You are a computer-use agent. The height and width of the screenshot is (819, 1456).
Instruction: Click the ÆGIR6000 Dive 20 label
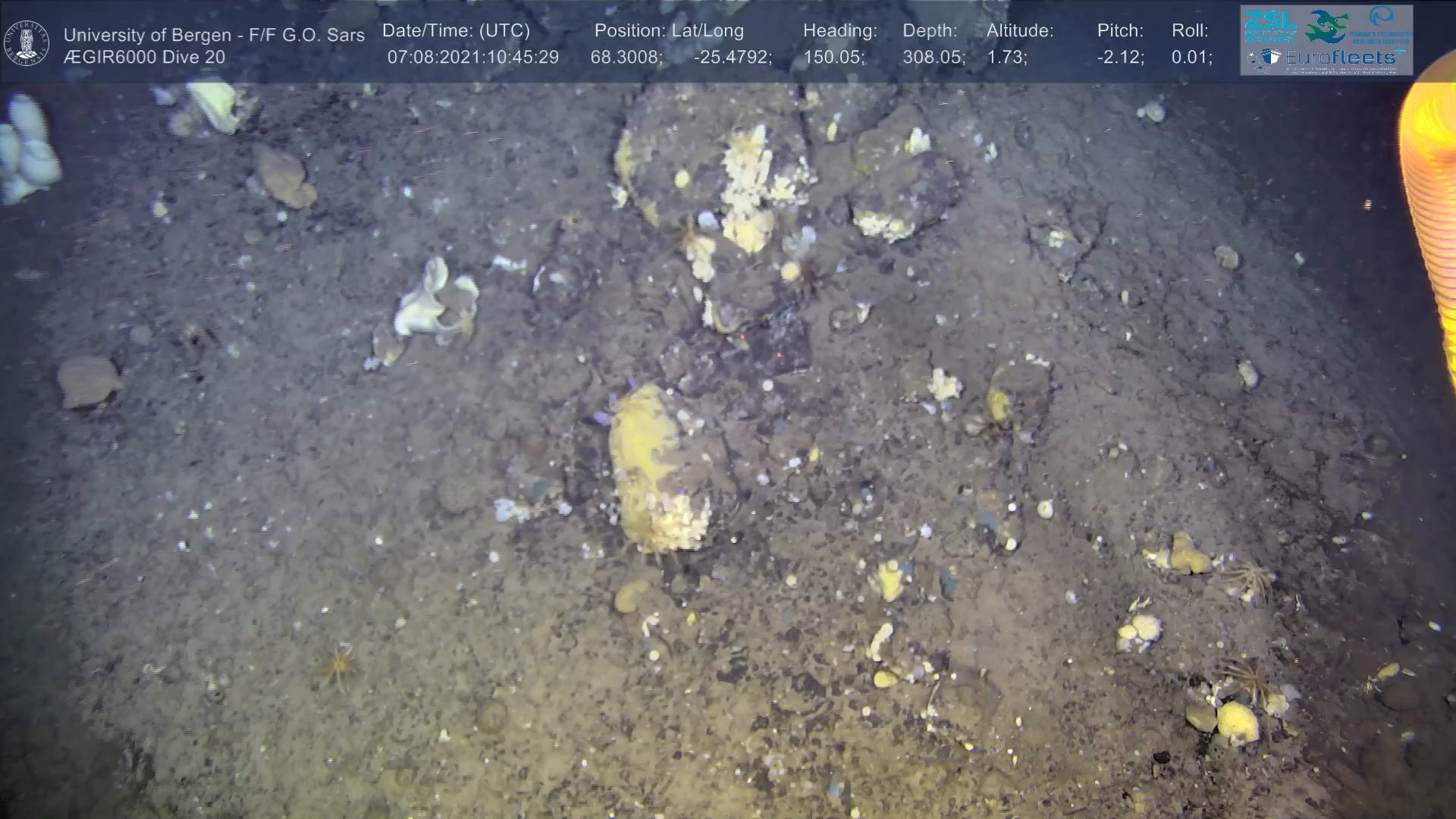tap(144, 58)
